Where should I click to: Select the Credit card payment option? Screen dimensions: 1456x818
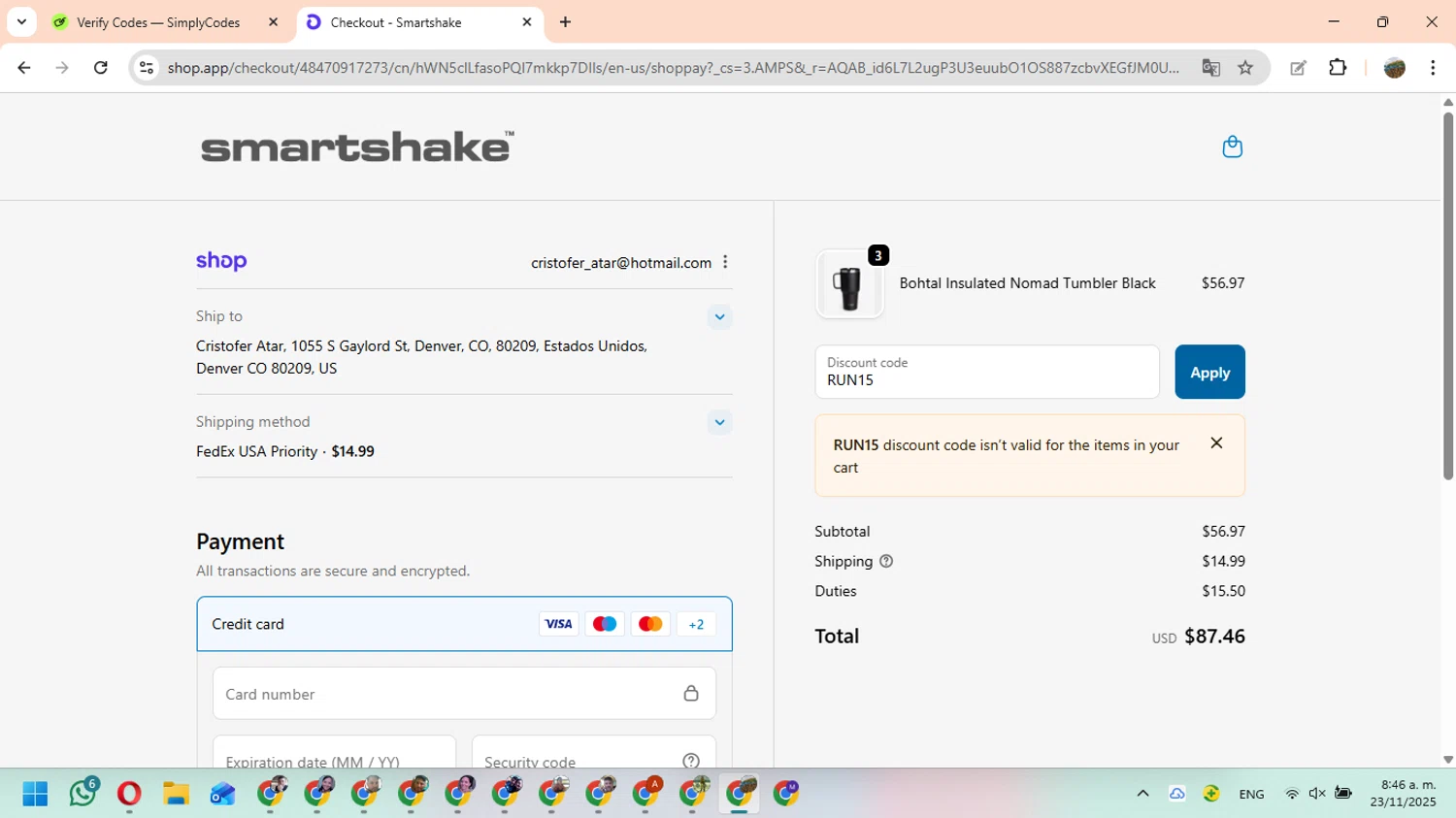click(x=464, y=624)
